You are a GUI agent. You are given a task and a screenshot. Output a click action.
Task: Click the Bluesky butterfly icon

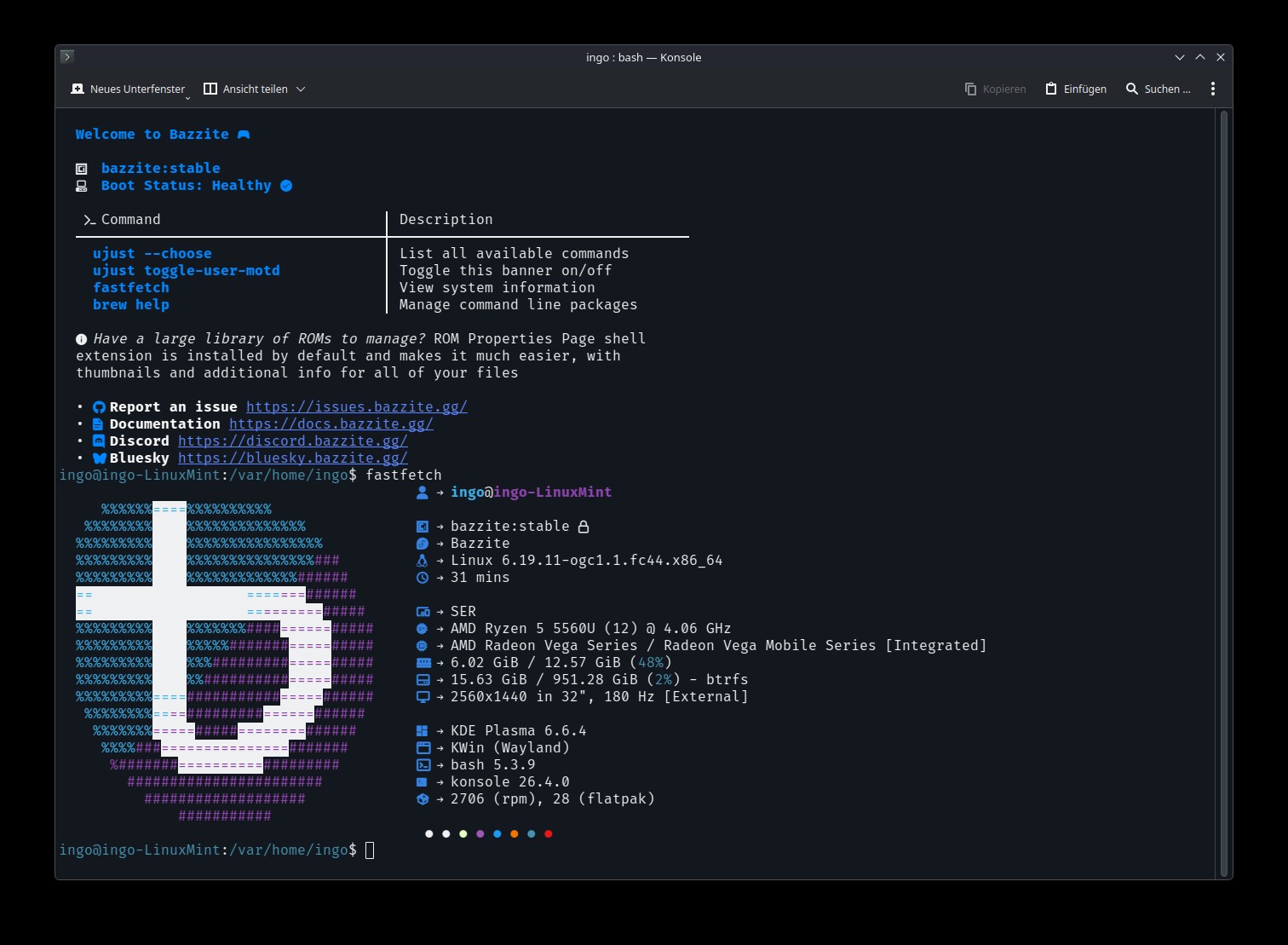point(100,458)
